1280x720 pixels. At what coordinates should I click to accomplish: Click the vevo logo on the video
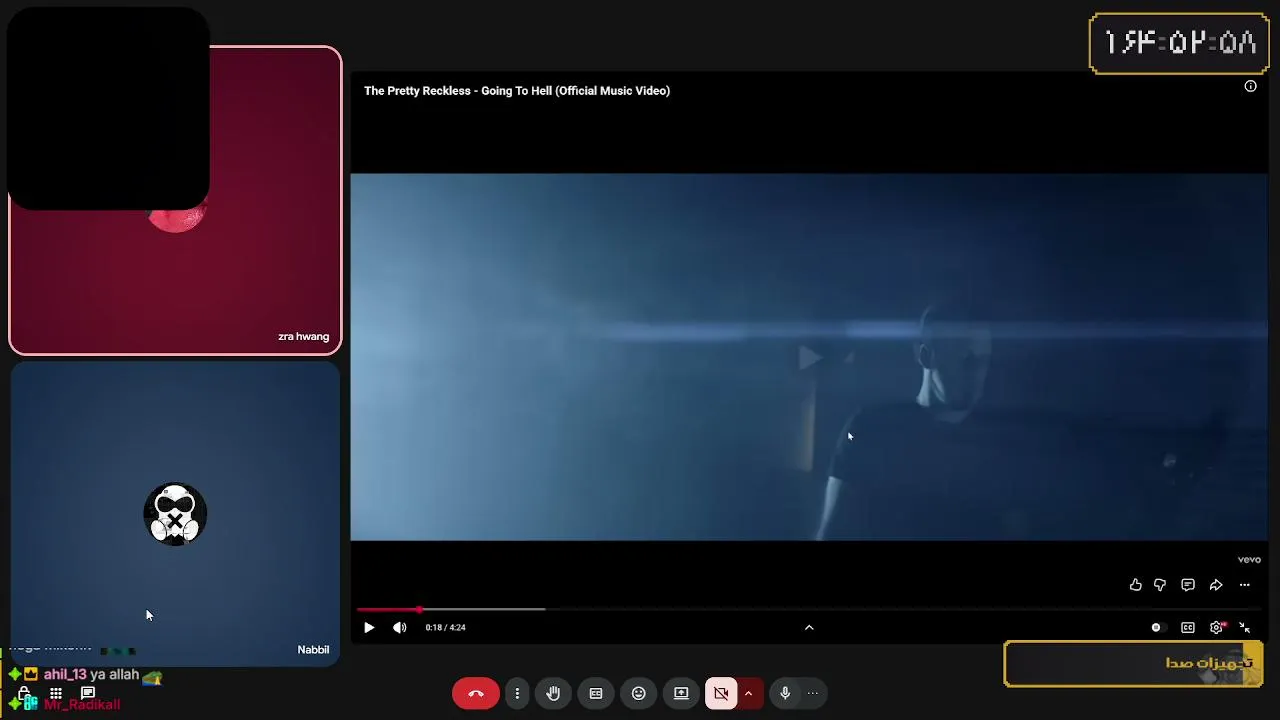(x=1250, y=560)
